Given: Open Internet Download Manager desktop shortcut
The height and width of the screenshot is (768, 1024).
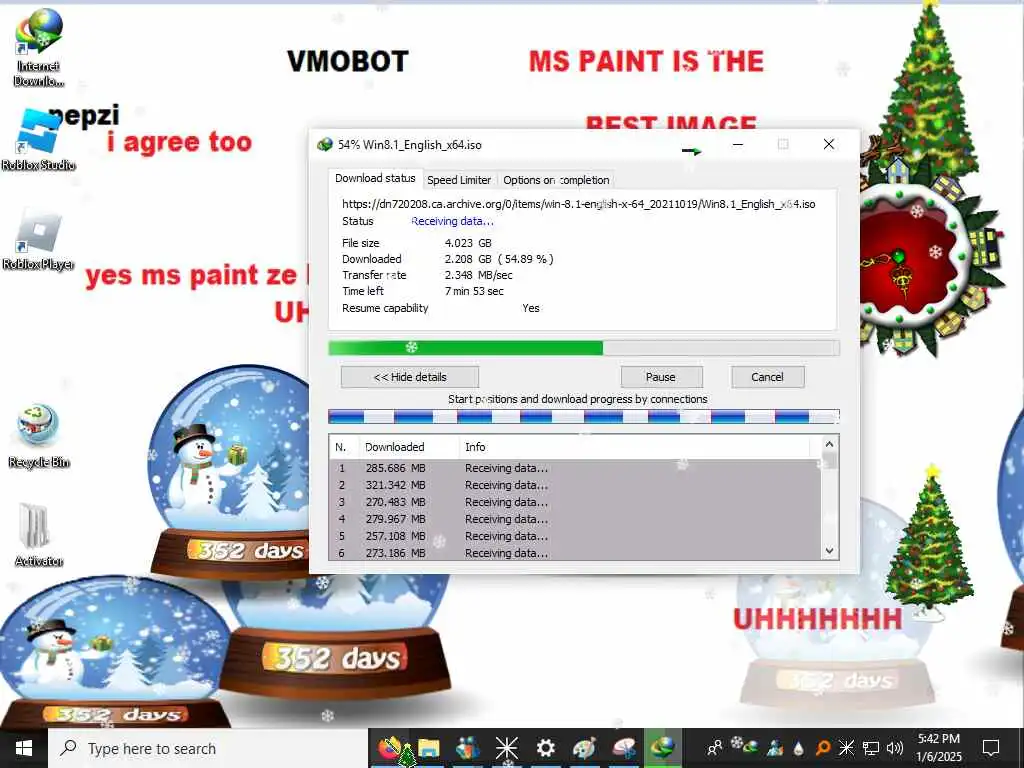Looking at the screenshot, I should pyautogui.click(x=39, y=48).
